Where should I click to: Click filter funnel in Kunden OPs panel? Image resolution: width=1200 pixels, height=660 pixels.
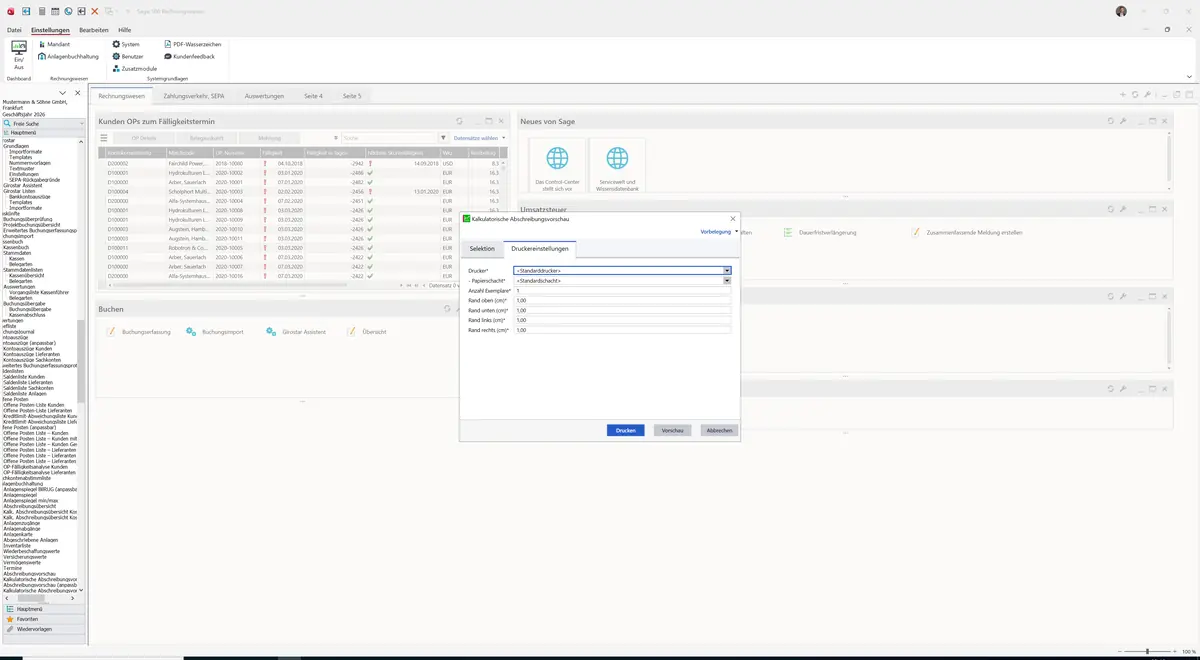coord(443,137)
